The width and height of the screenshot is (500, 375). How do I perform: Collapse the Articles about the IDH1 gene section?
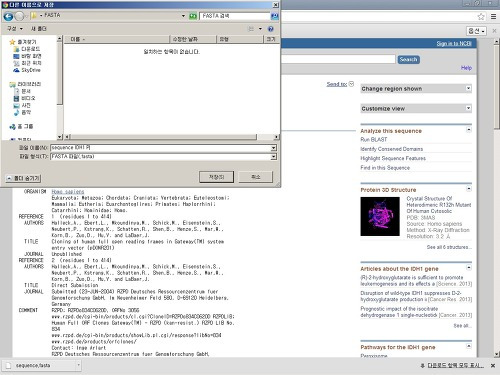pyautogui.click(x=469, y=267)
